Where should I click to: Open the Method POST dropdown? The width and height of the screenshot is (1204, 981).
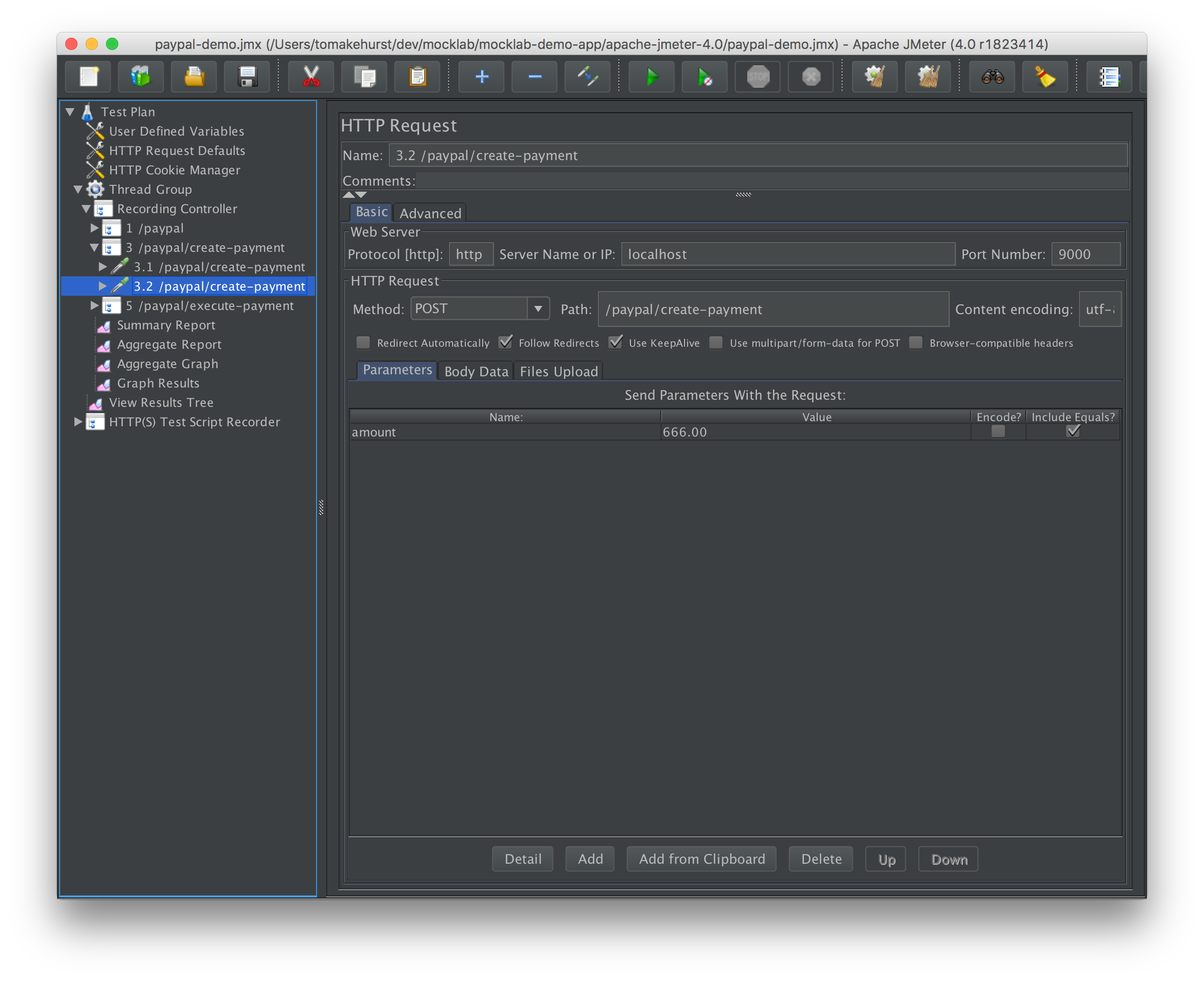(x=538, y=308)
